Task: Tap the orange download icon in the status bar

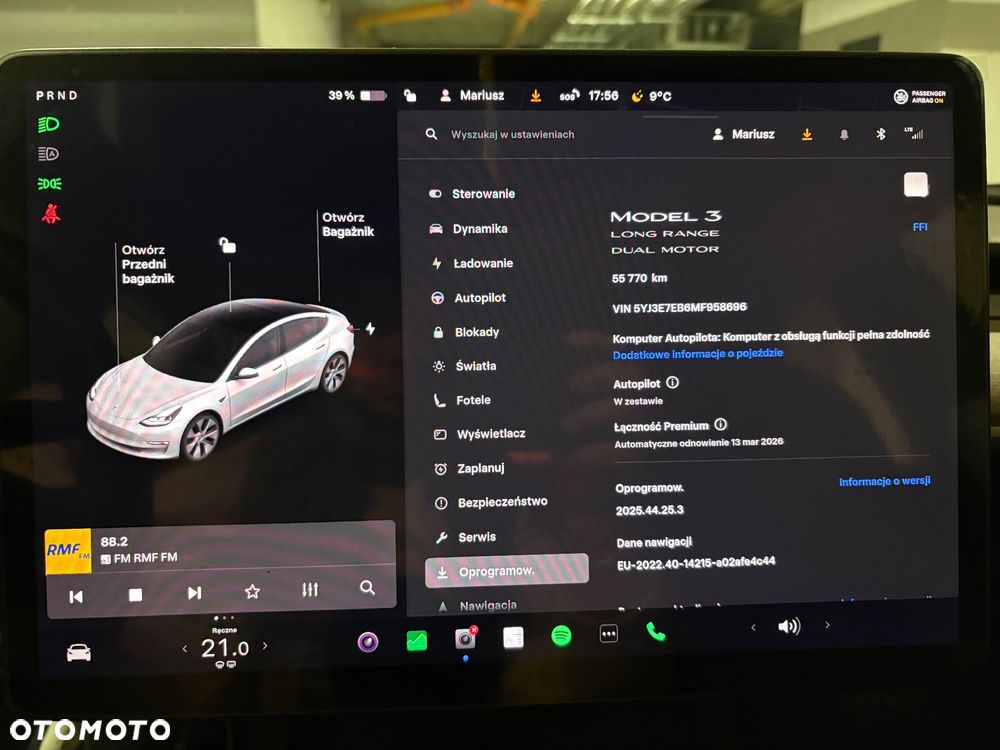Action: 536,96
